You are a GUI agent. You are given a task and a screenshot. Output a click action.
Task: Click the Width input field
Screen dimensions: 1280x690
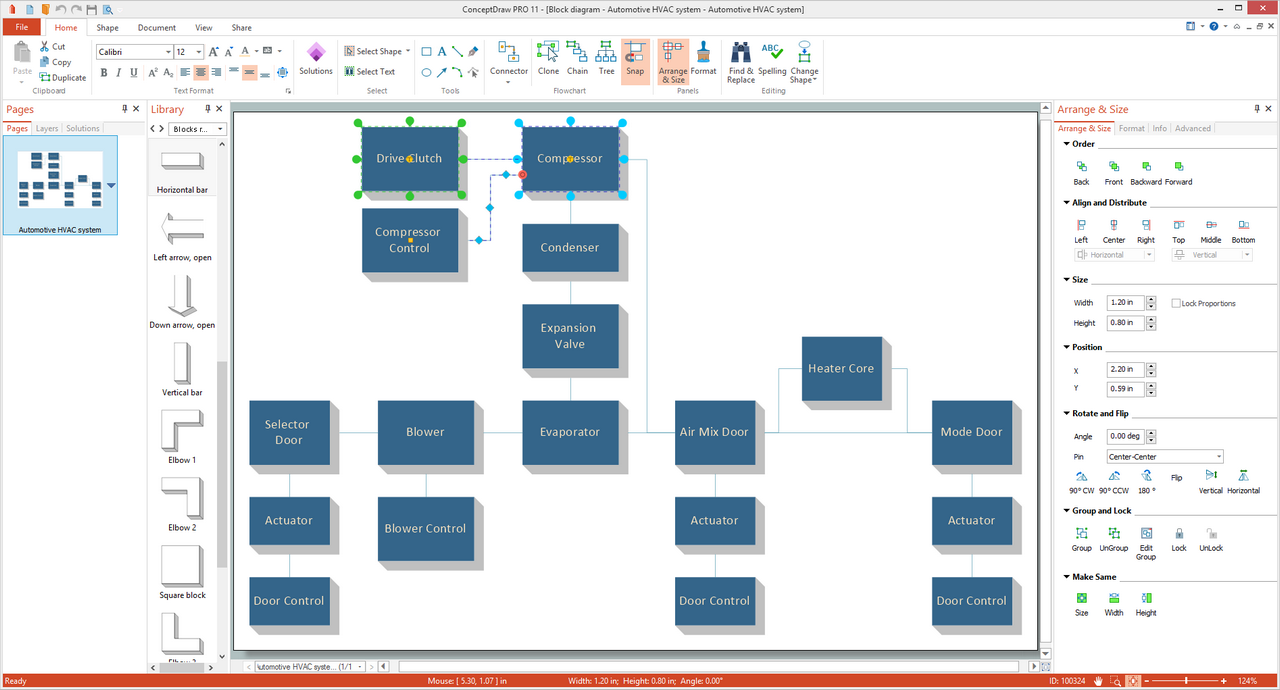(1125, 303)
